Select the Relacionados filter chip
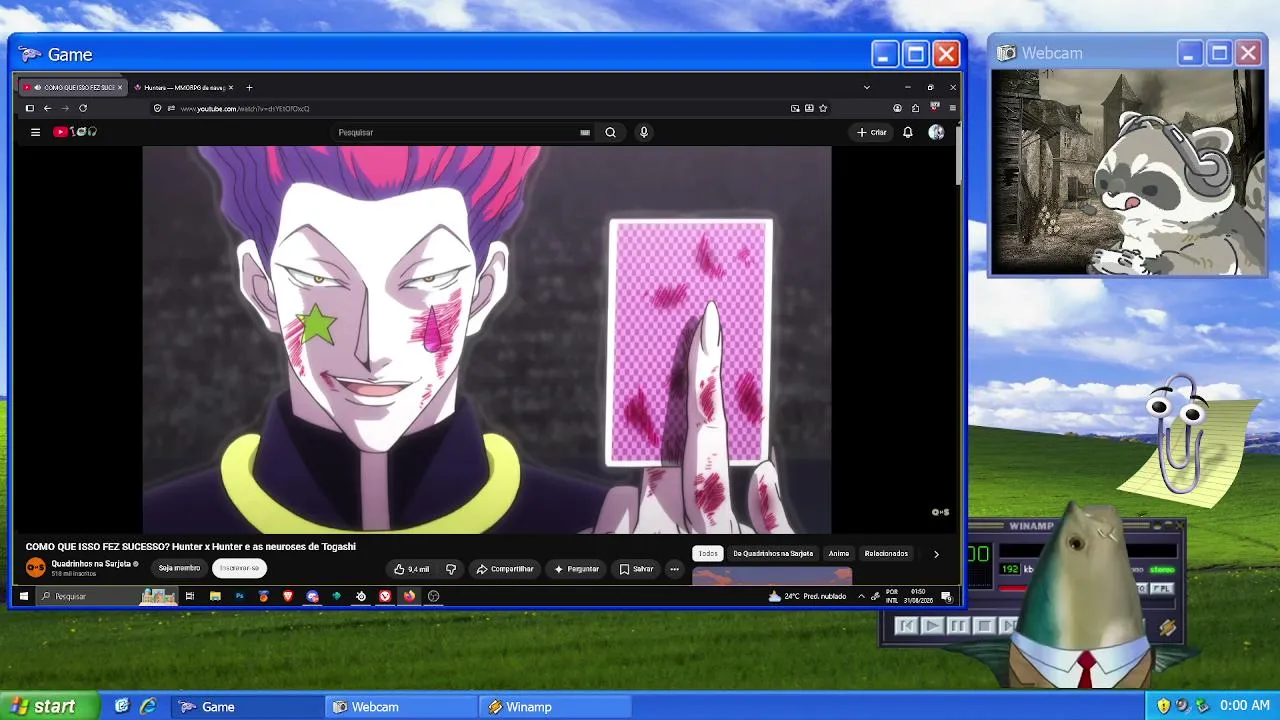 point(886,553)
